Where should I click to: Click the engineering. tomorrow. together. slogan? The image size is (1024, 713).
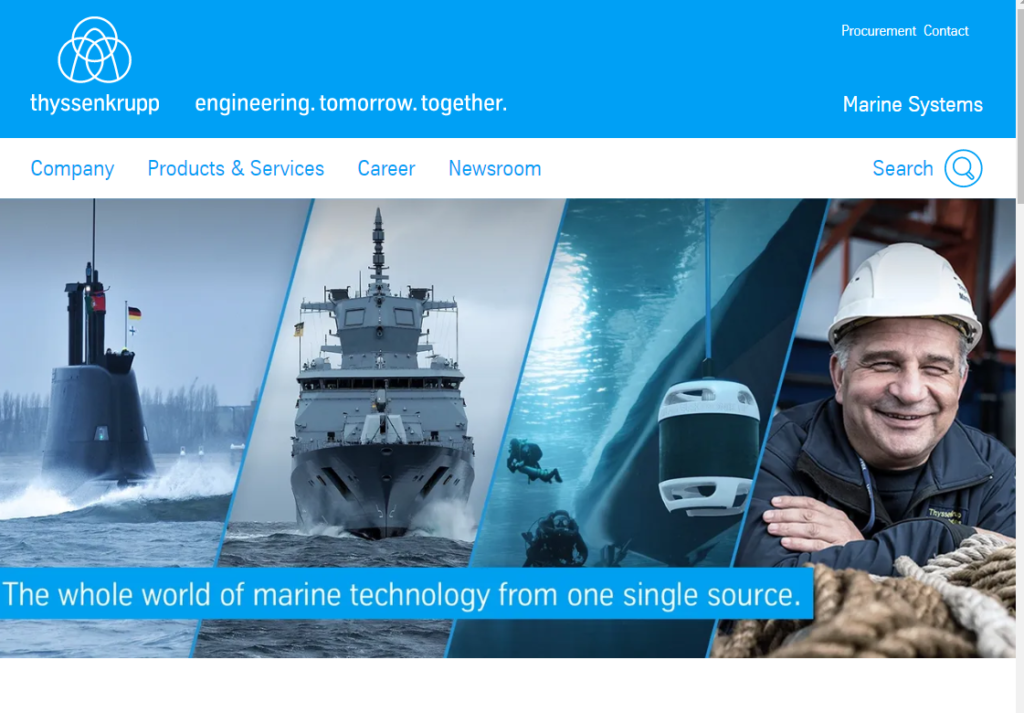(x=351, y=103)
